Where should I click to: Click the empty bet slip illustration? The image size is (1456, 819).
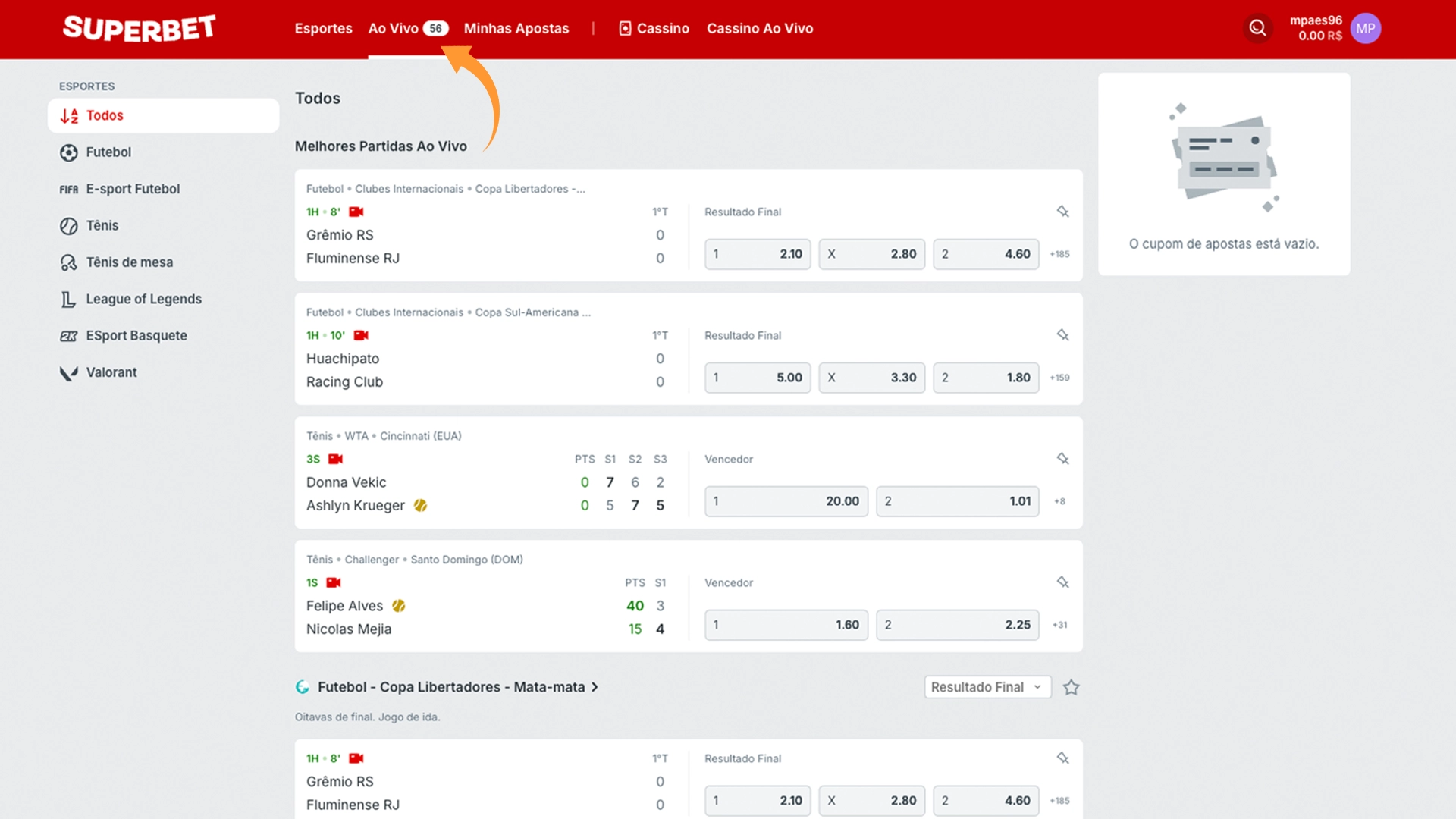1224,157
